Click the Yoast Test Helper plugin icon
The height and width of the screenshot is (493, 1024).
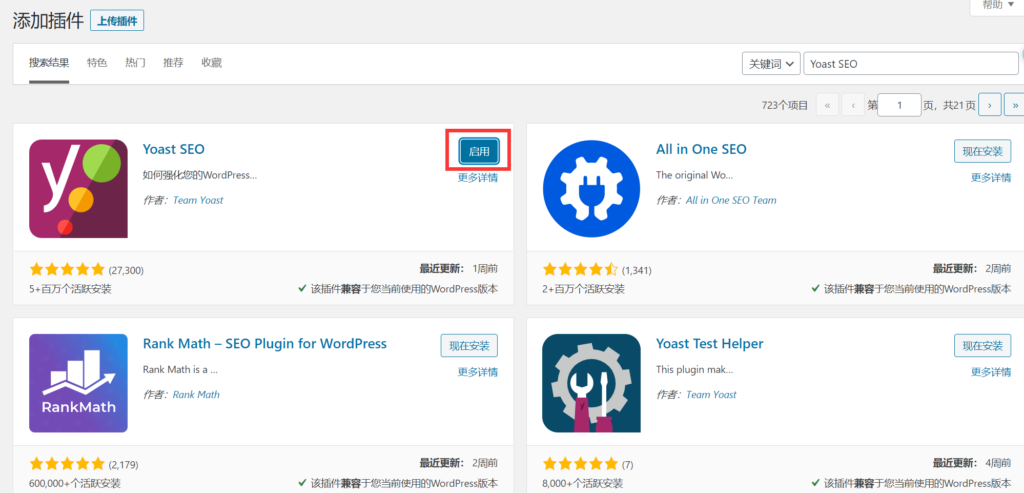point(592,383)
